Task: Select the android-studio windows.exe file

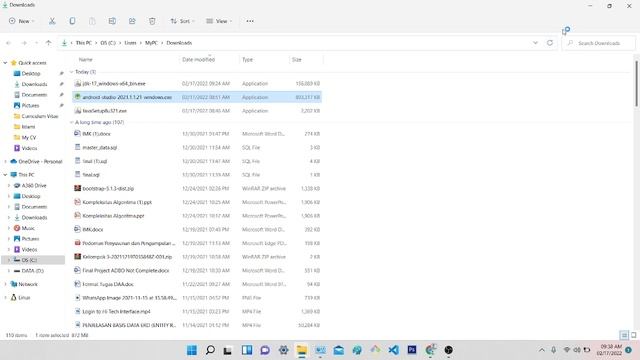Action: click(197, 97)
